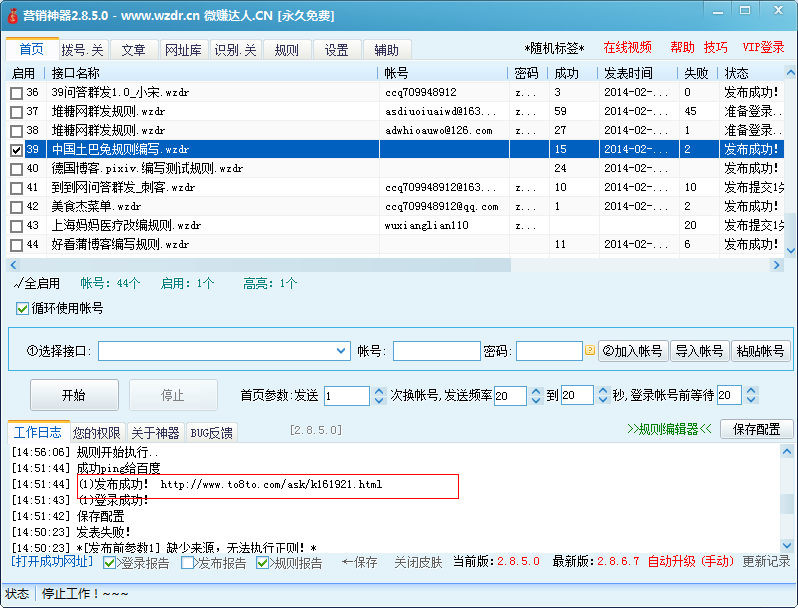Viewport: 798px width, 608px height.
Task: Expand the 选择接口 dropdown
Action: (x=341, y=351)
